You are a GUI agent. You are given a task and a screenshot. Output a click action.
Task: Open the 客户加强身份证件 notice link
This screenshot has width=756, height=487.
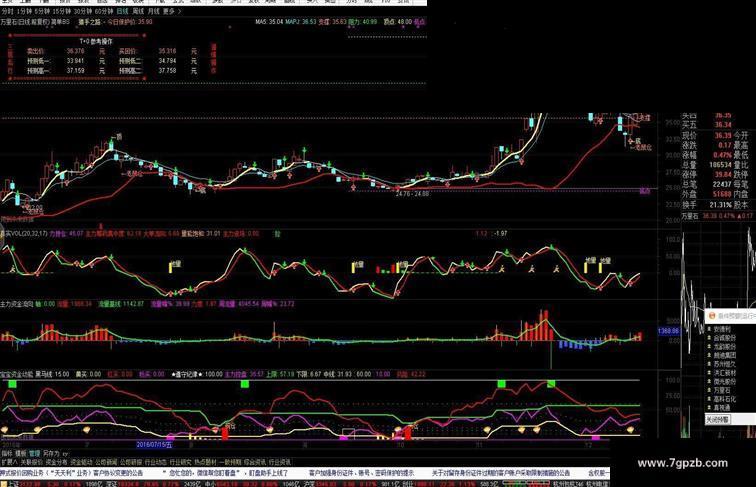point(361,473)
